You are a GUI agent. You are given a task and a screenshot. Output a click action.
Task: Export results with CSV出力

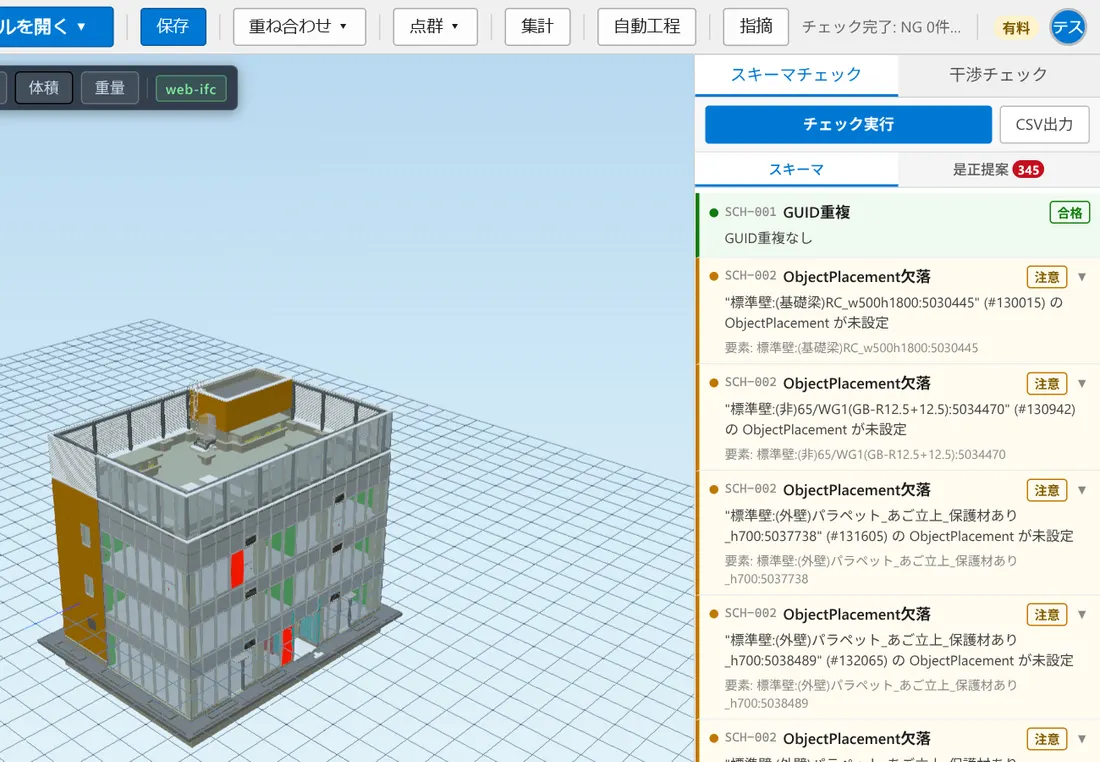point(1044,124)
